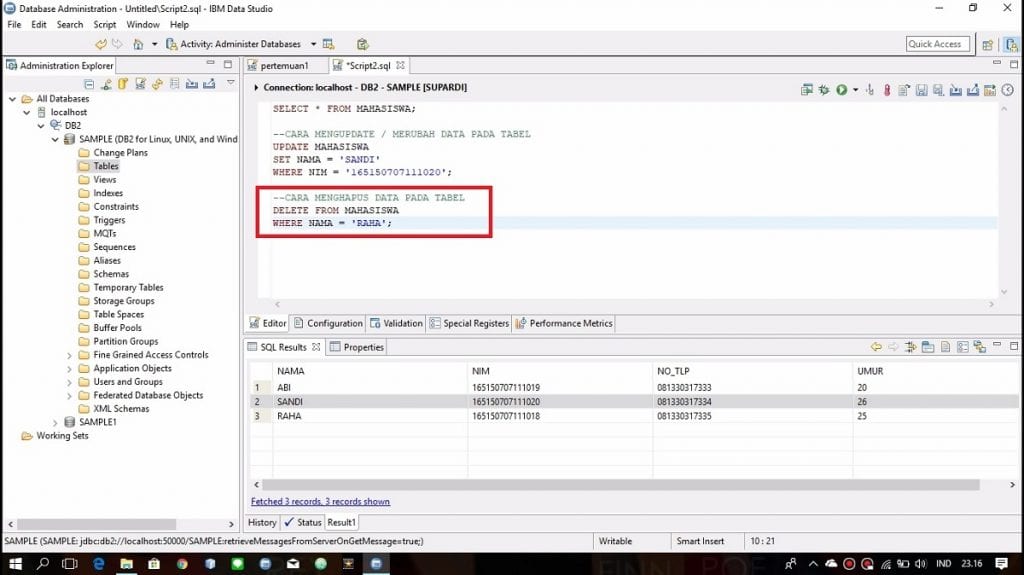
Task: Expand the SAMPLE1 database node
Action: pyautogui.click(x=55, y=422)
